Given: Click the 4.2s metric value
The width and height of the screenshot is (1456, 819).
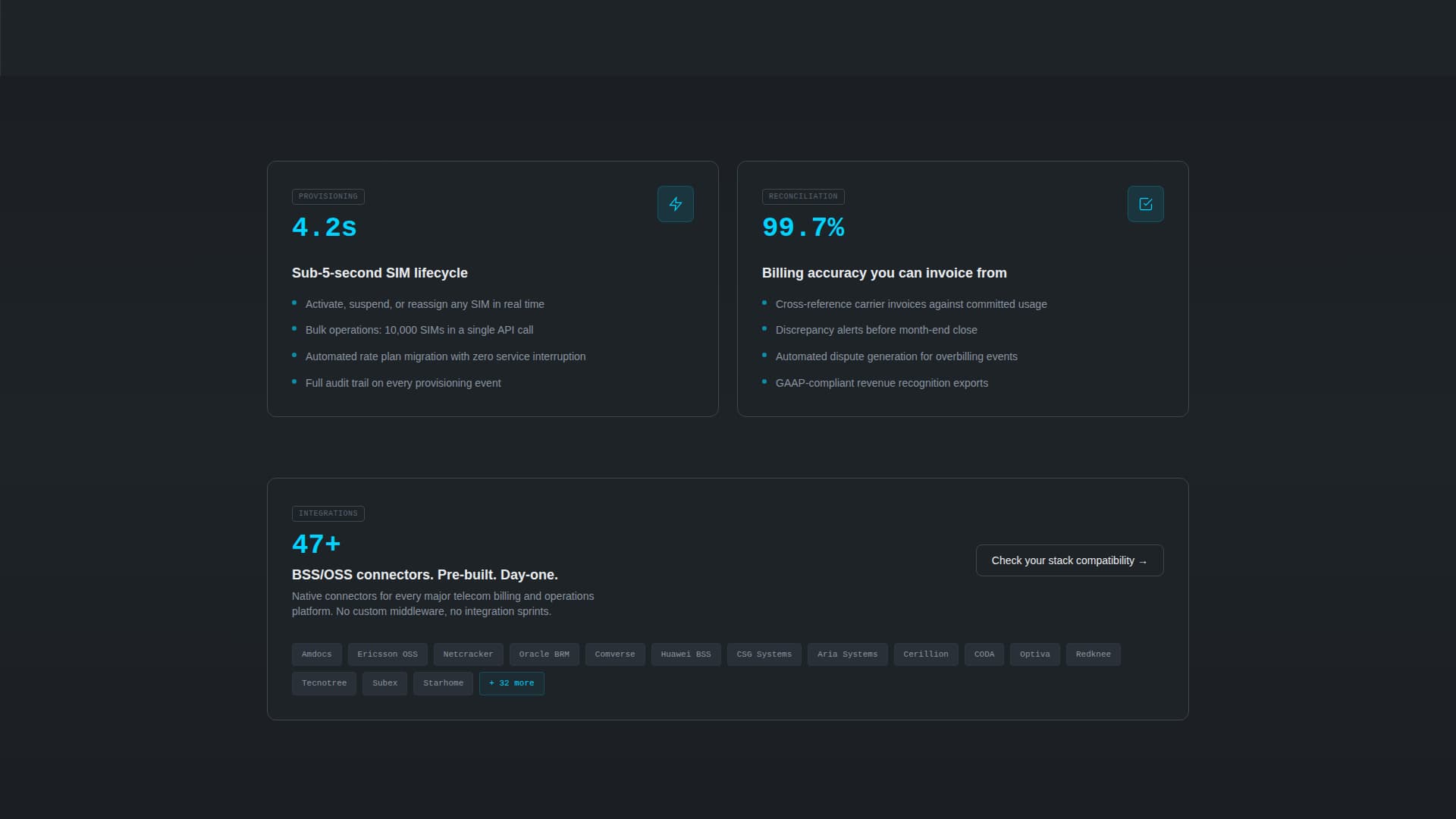Looking at the screenshot, I should click(324, 227).
